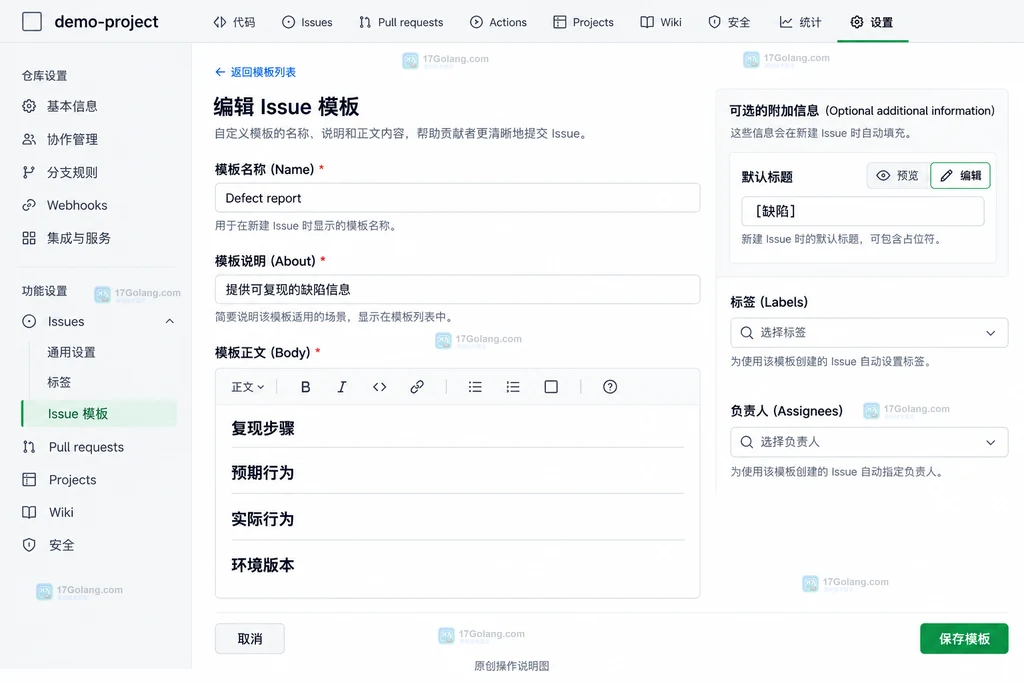Open the Actions tab
Viewport: 1024px width, 683px height.
coord(498,22)
